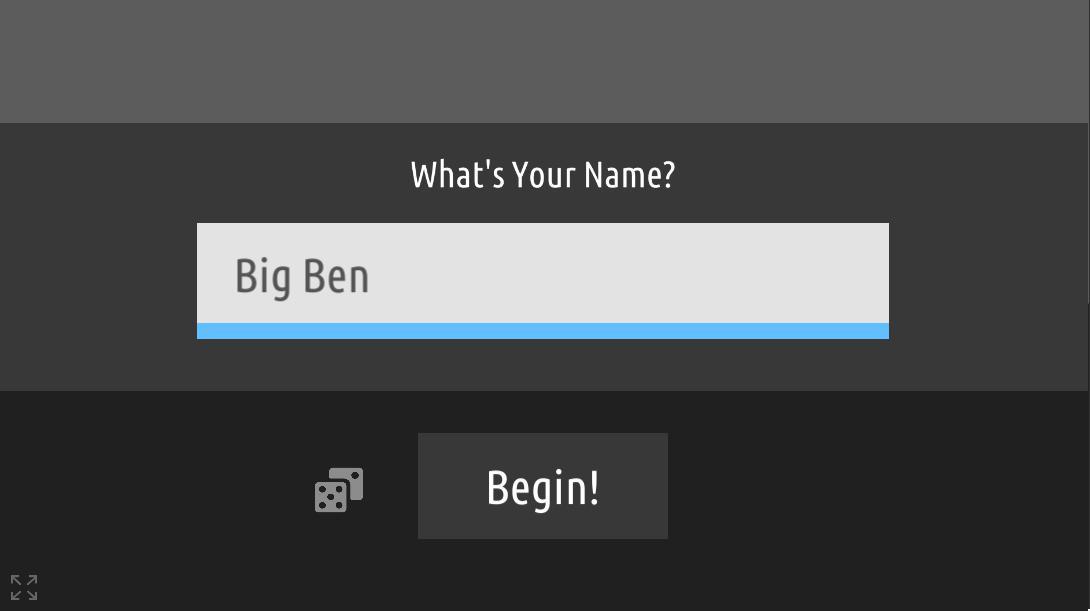Viewport: 1090px width, 611px height.
Task: Select the grey dice pair icon
Action: pyautogui.click(x=339, y=489)
